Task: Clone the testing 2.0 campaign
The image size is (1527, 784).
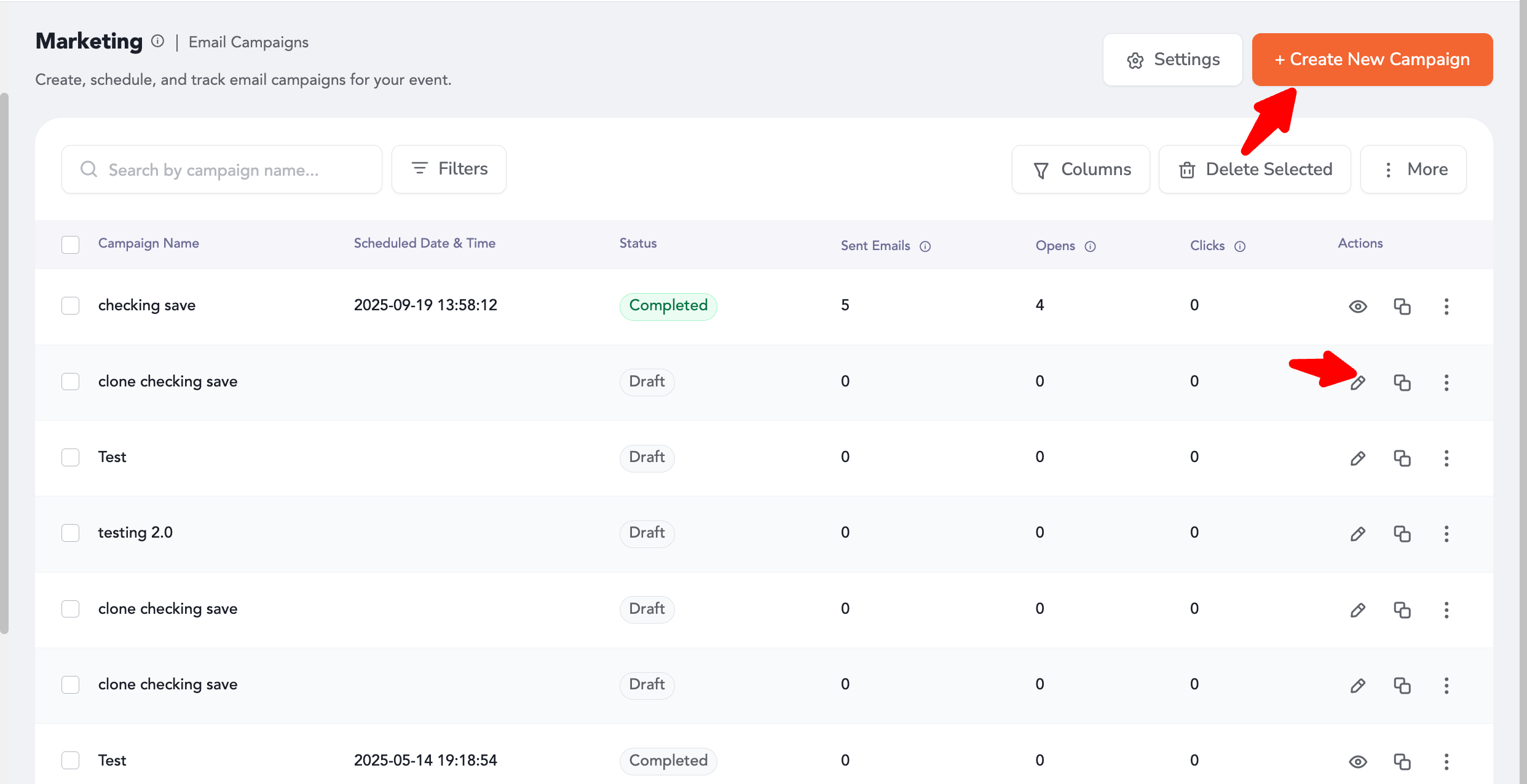Action: coord(1402,534)
